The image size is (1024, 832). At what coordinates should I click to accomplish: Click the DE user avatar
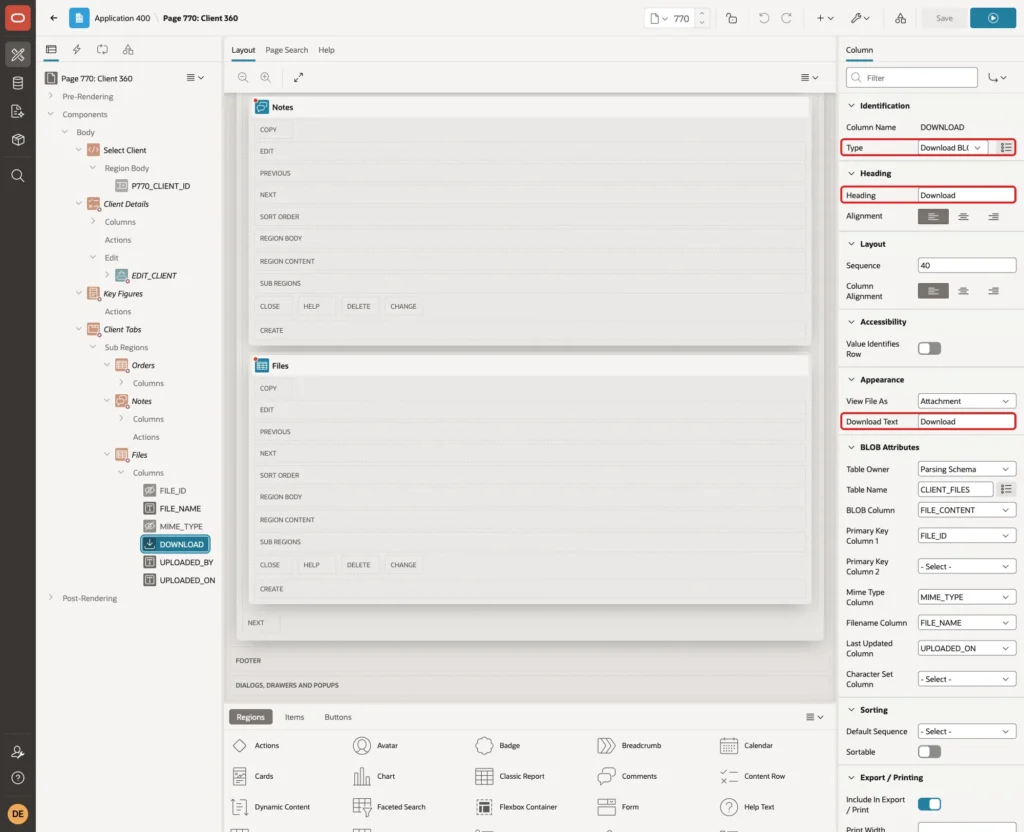(18, 814)
